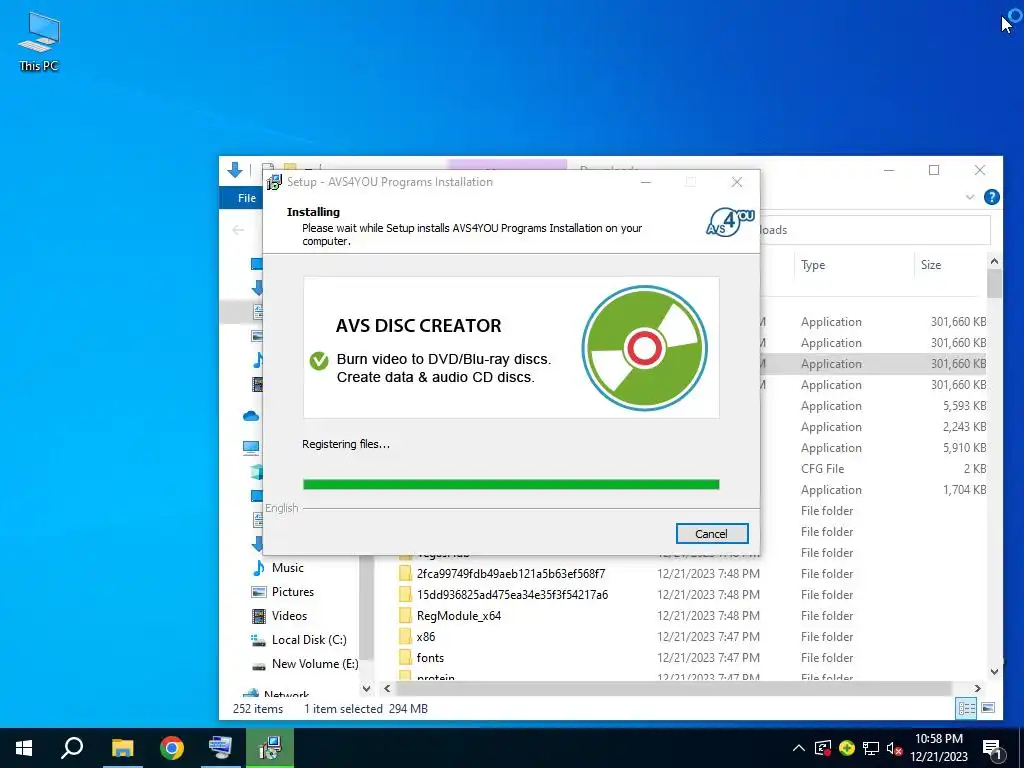
Task: Click the green installation progress bar
Action: click(x=511, y=484)
